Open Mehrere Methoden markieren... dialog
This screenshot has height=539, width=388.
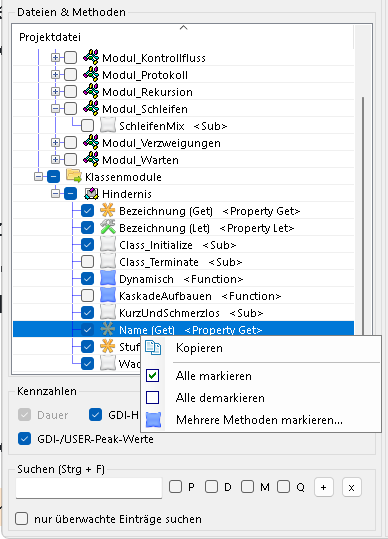261,420
